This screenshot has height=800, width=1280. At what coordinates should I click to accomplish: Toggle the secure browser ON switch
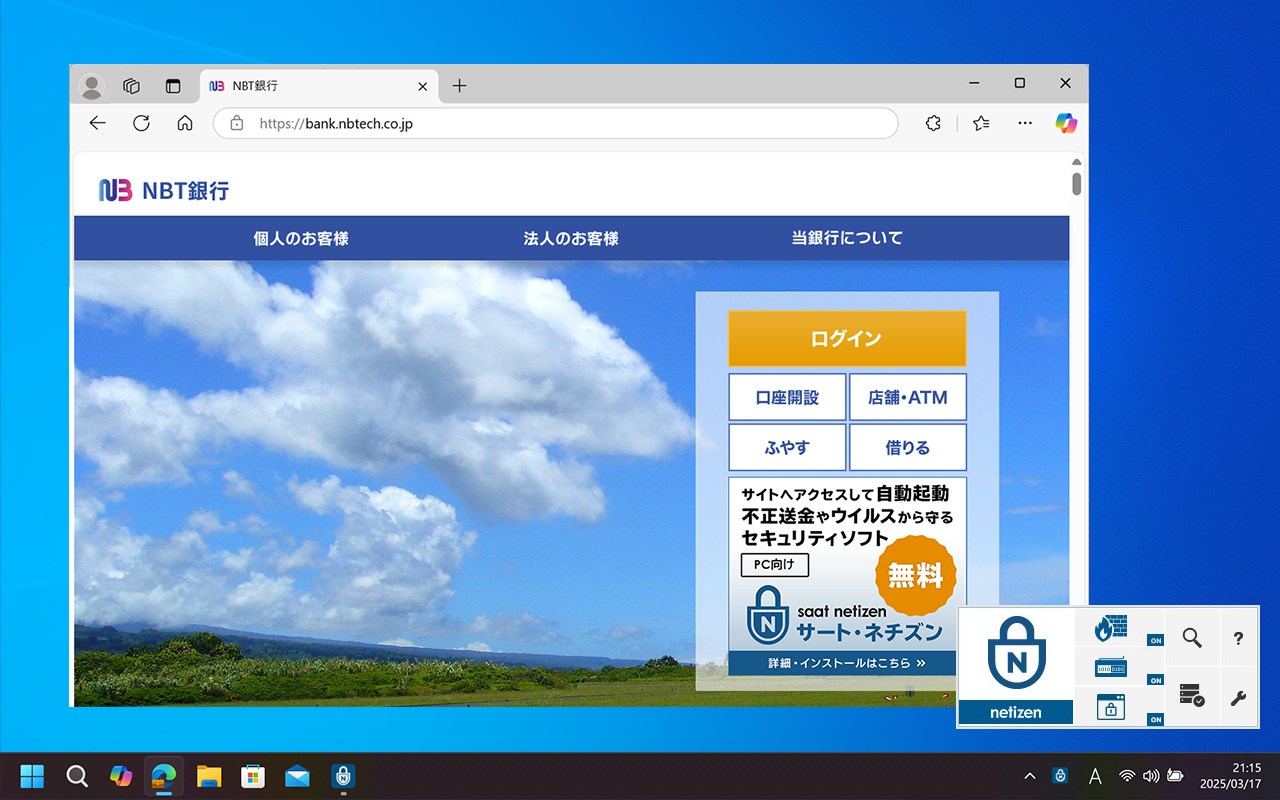click(1155, 720)
